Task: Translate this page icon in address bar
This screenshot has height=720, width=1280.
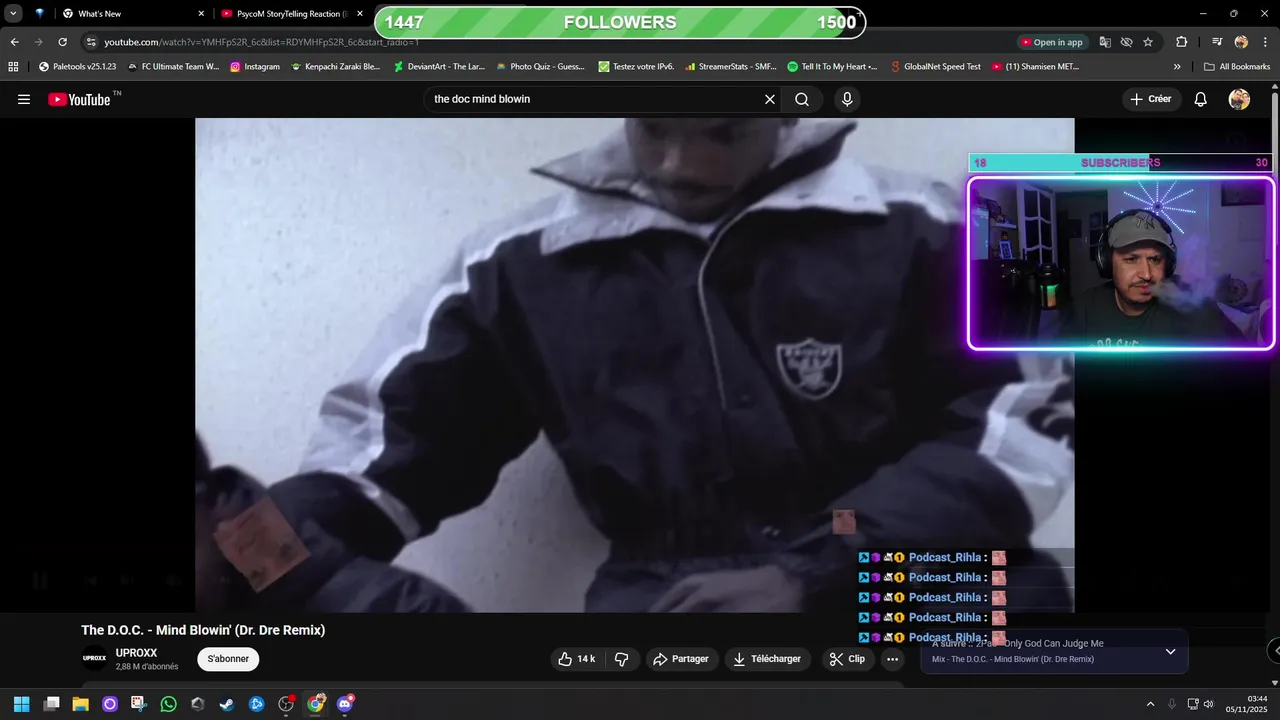Action: tap(1105, 42)
